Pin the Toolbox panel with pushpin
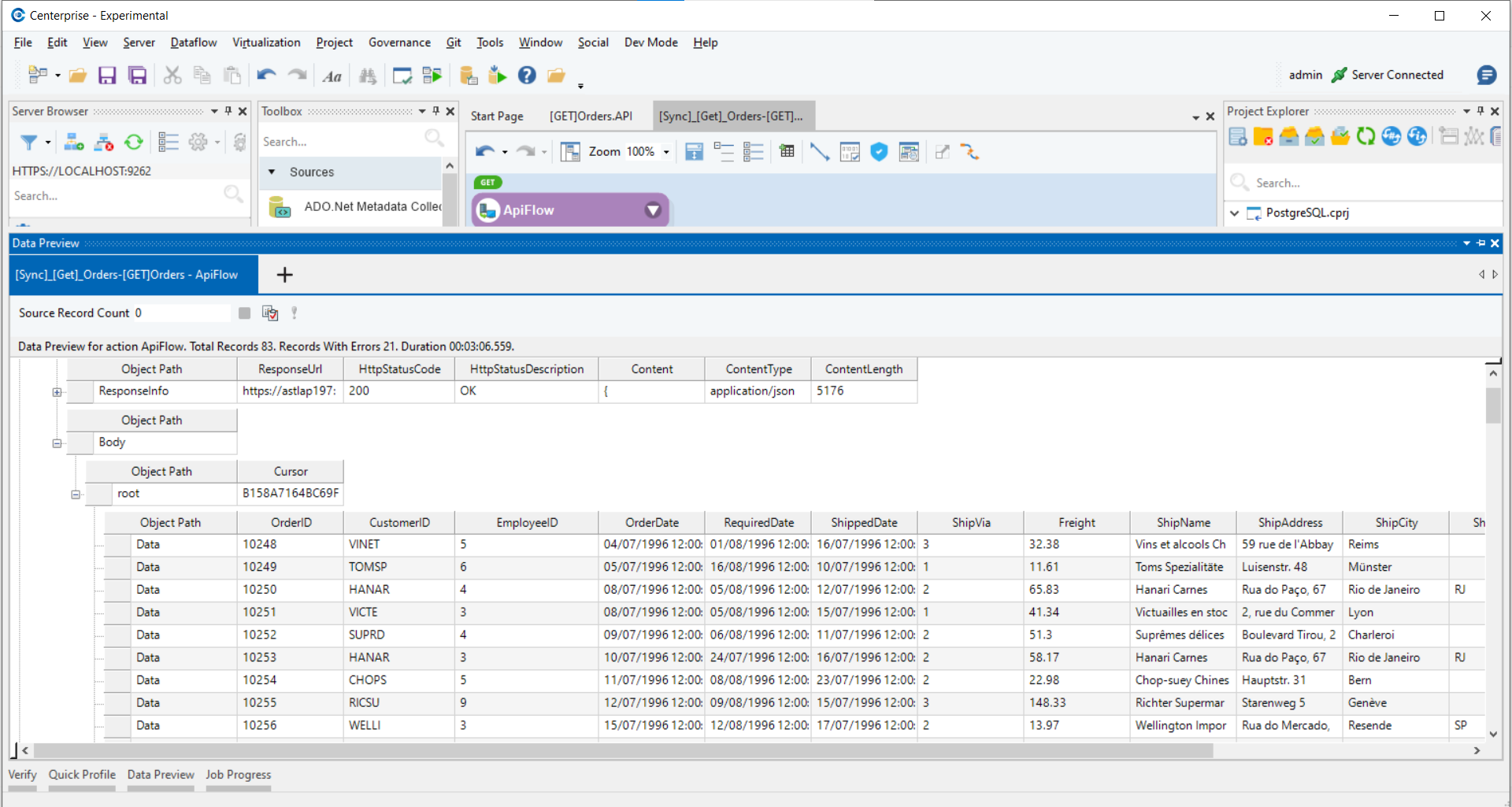The image size is (1512, 807). click(435, 111)
